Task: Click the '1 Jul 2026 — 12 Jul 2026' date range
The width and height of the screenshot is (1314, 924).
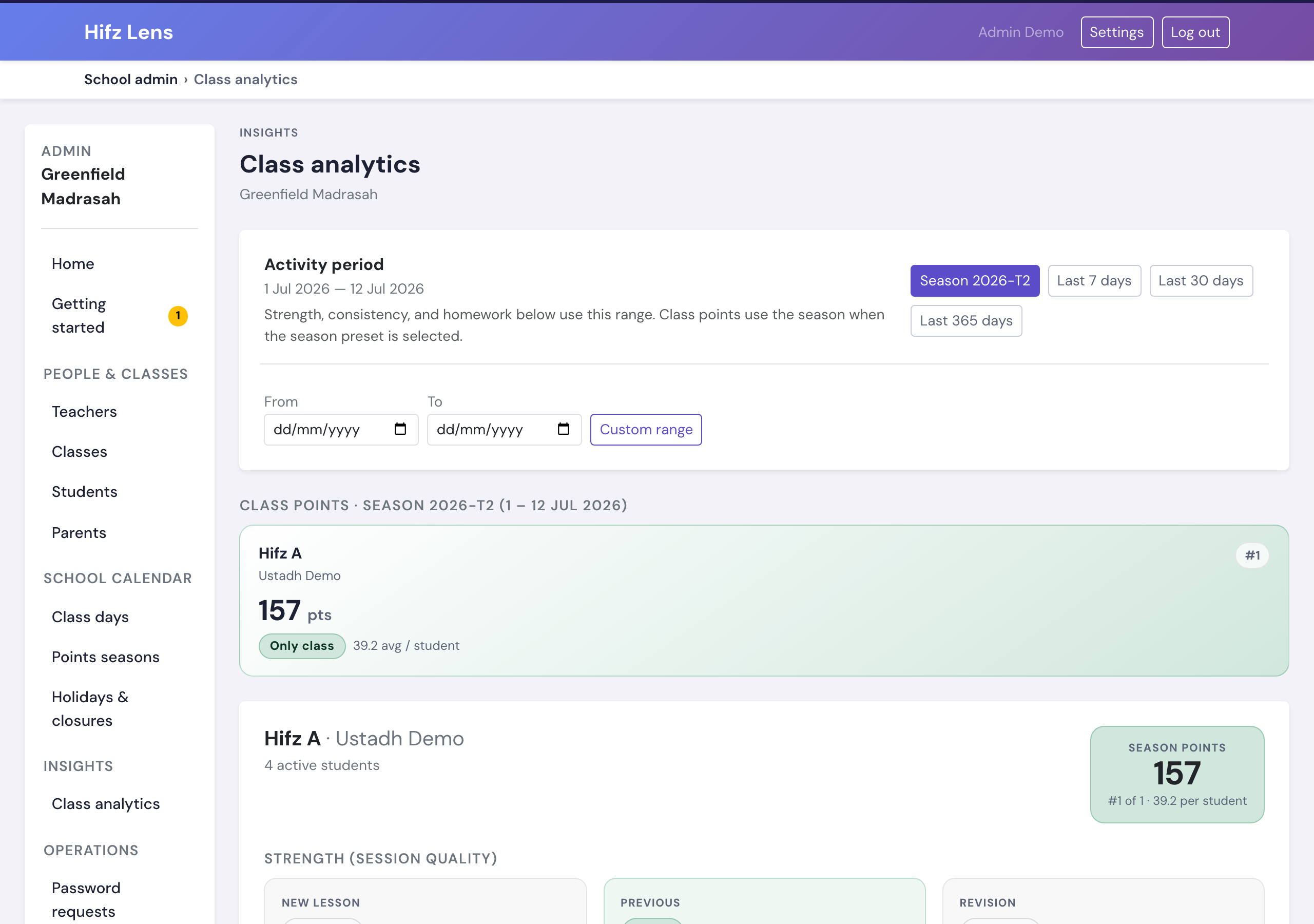Action: click(344, 288)
